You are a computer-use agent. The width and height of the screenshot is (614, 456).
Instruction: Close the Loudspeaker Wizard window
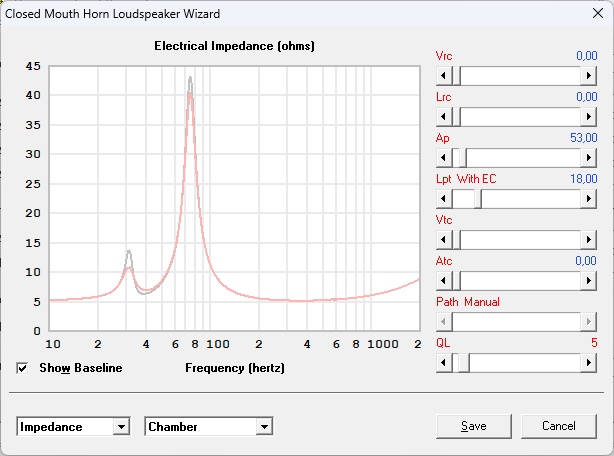(598, 13)
